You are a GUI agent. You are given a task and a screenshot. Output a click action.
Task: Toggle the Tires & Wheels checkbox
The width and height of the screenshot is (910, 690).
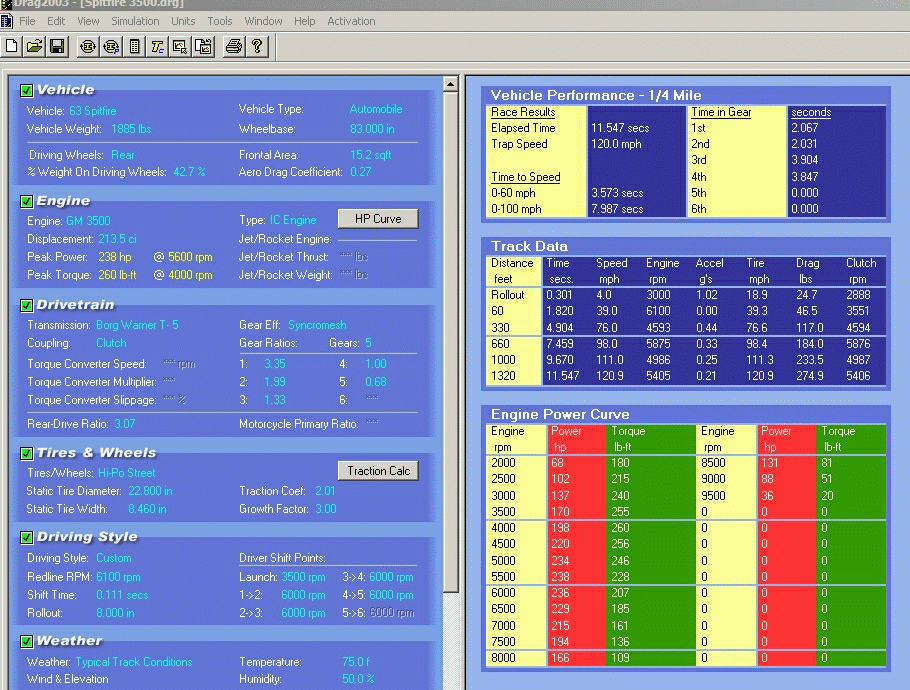point(27,453)
